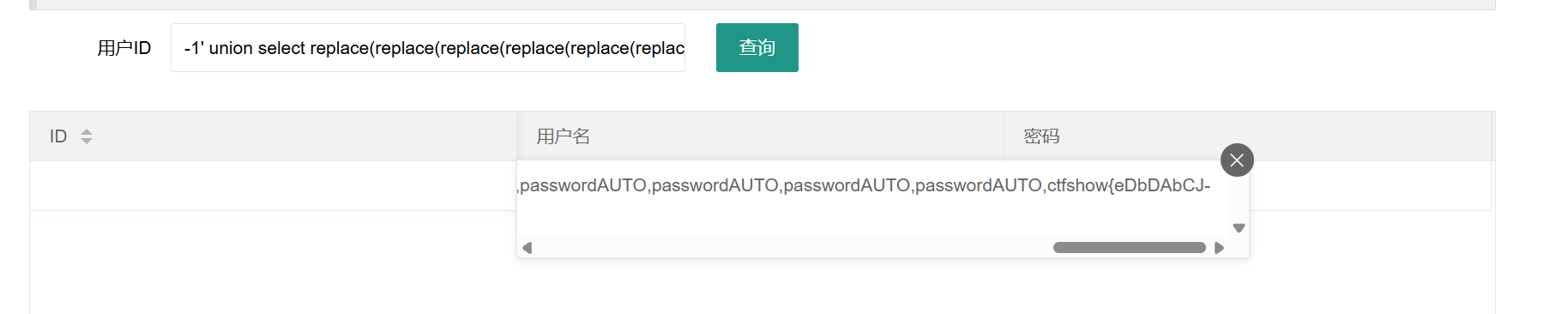This screenshot has height=314, width=1568.
Task: Click the 查询 query button
Action: [757, 47]
